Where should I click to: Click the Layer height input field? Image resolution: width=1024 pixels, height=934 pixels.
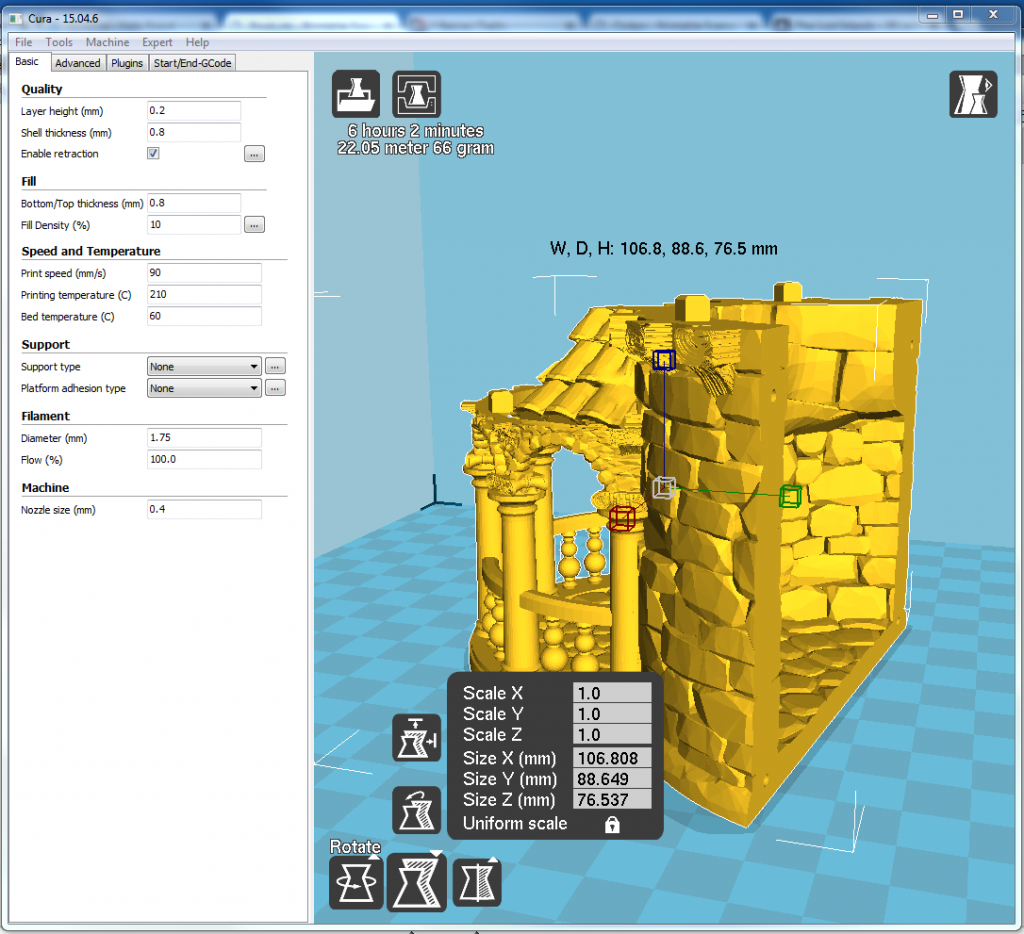click(194, 111)
